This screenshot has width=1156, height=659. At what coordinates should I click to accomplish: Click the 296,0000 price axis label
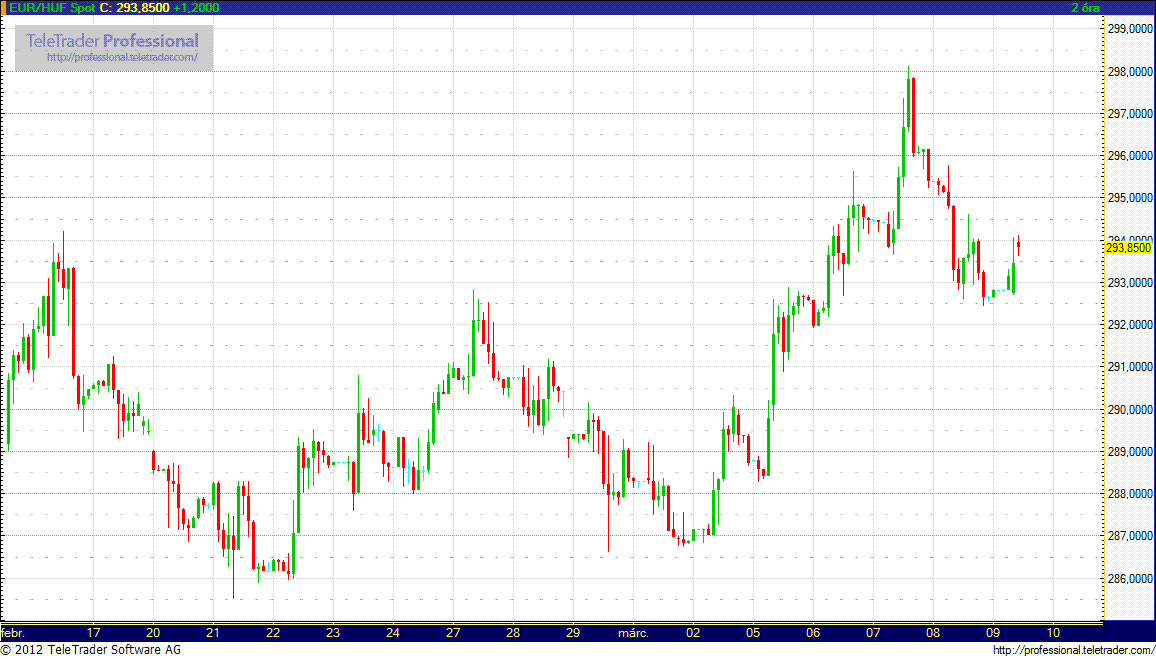pos(1130,156)
